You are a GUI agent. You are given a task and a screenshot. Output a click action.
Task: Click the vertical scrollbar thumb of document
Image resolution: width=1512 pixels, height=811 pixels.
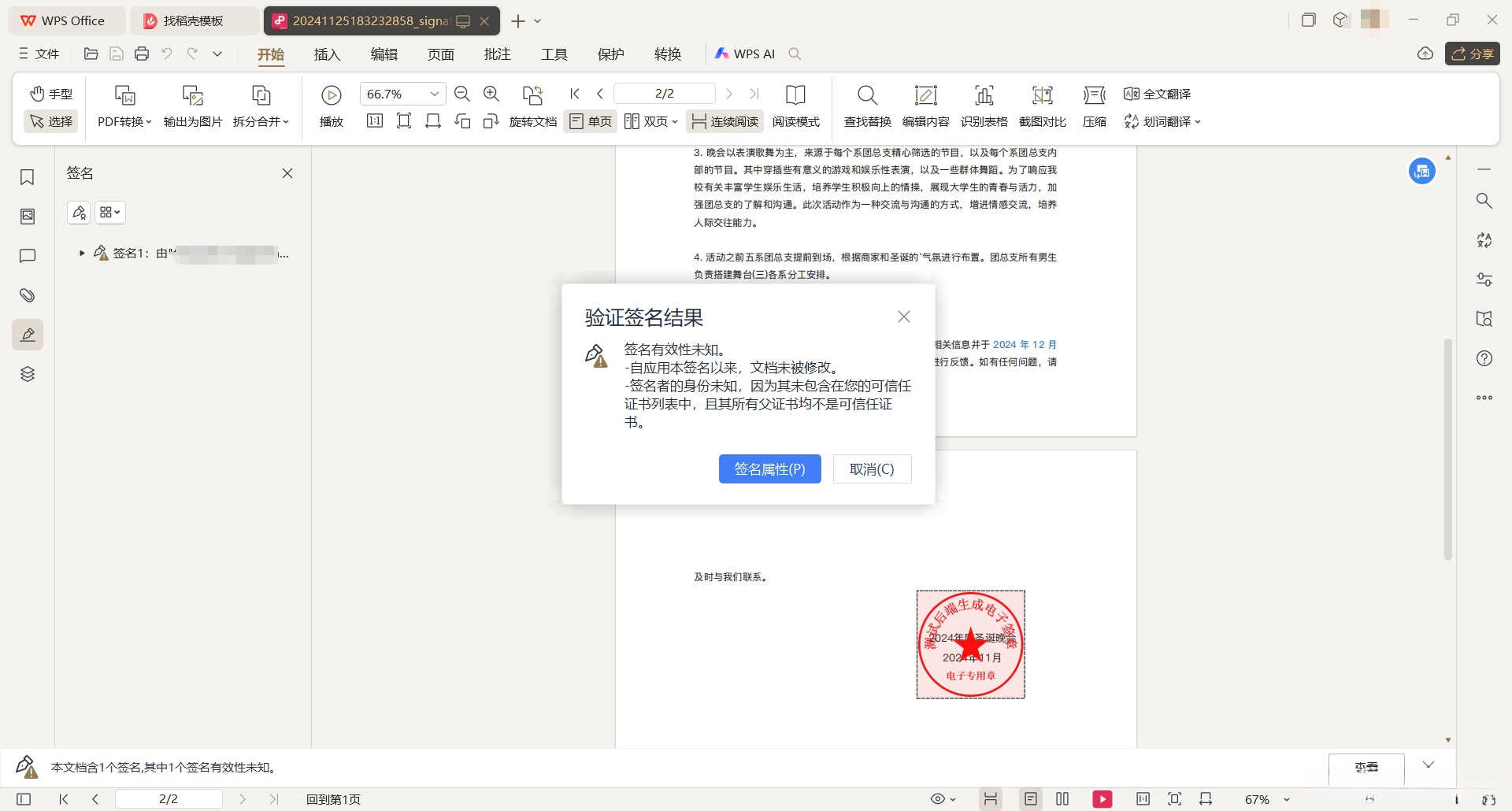click(x=1447, y=449)
